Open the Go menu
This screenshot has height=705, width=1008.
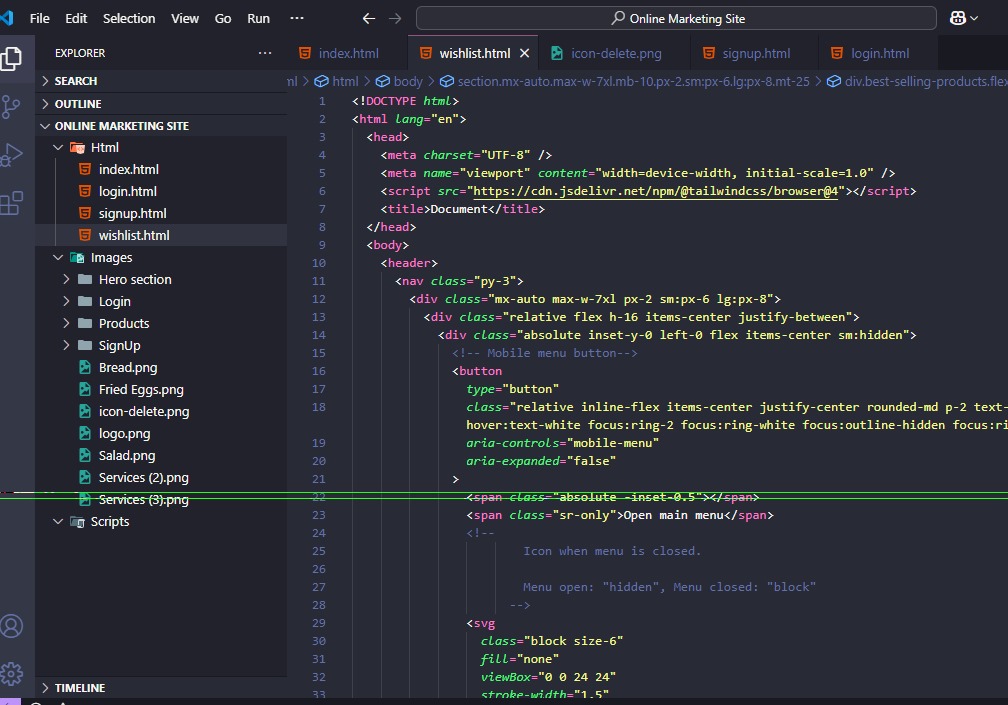click(x=223, y=19)
